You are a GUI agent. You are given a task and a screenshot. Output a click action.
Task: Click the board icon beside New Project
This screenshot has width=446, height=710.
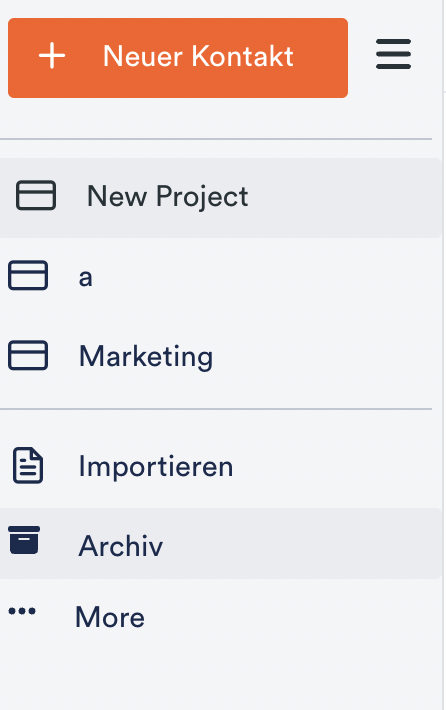(36, 196)
